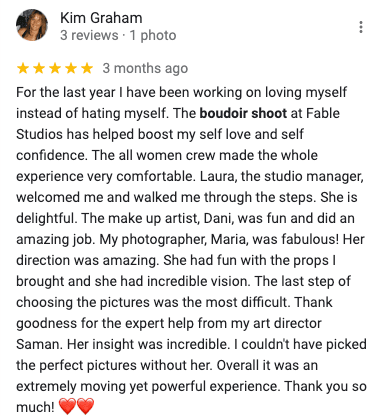
Task: Click the name 'Dani' in the review
Action: (x=218, y=218)
